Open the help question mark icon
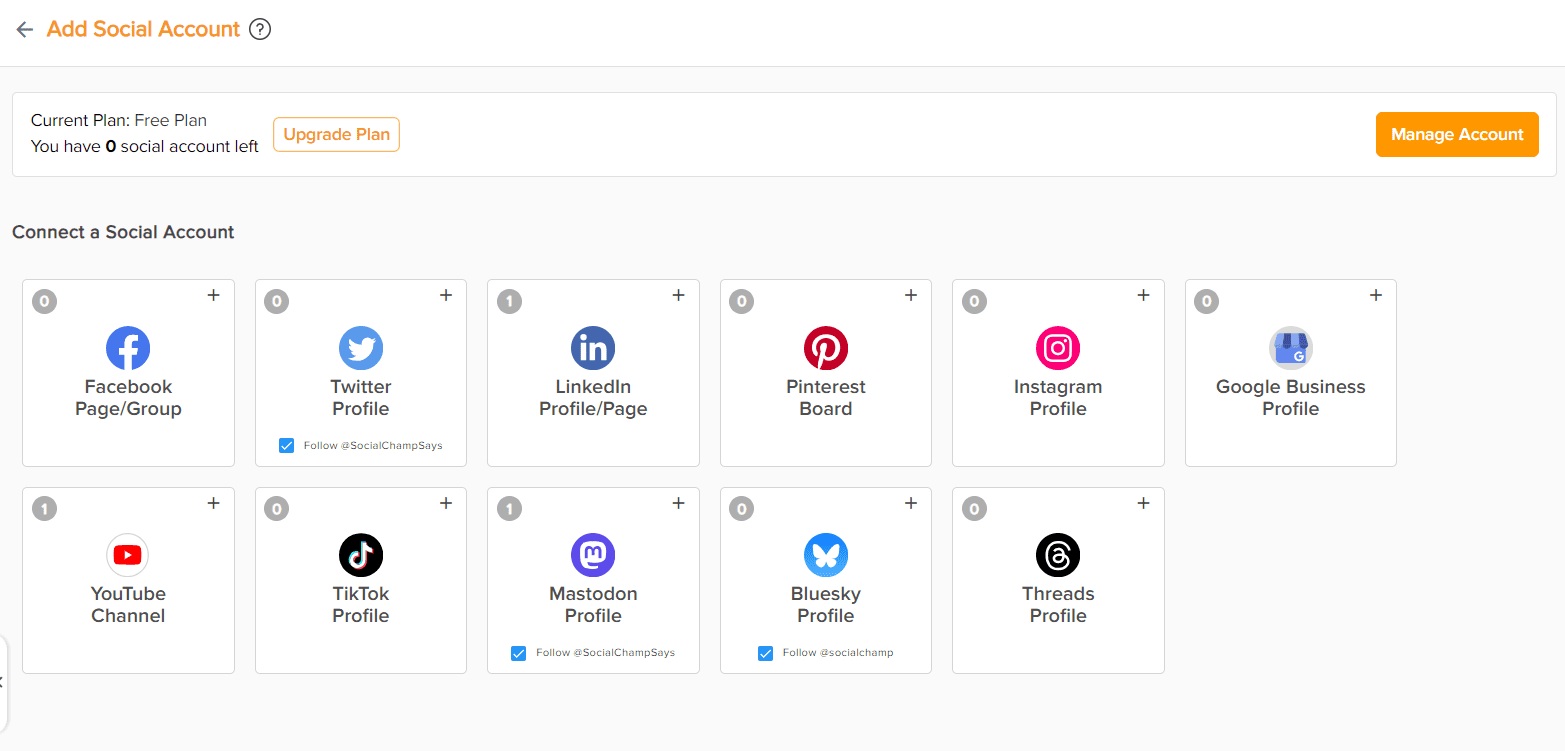 260,30
